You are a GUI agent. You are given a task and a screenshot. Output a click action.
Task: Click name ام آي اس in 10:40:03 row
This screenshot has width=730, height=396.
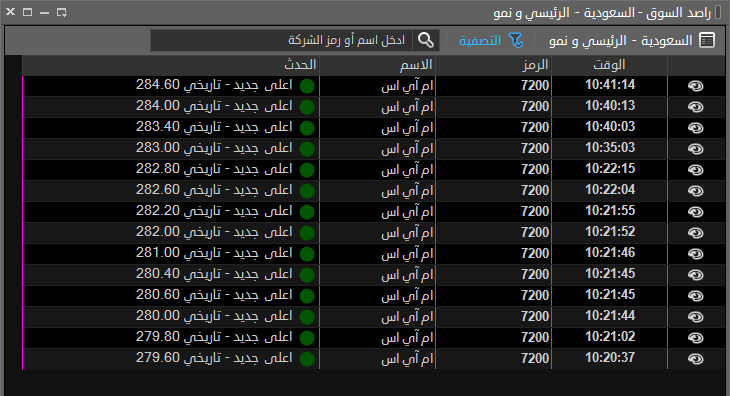point(407,128)
